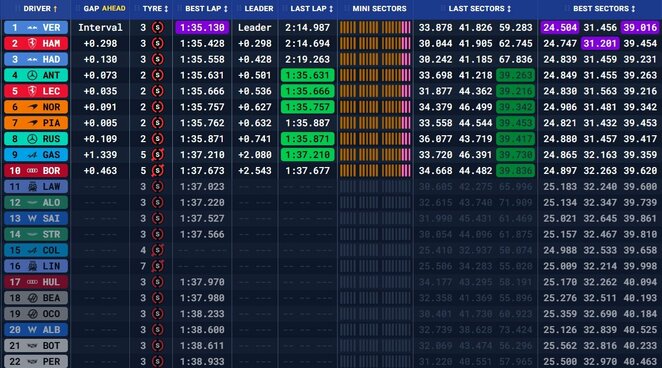Image resolution: width=662 pixels, height=368 pixels.
Task: Sort by the BEST LAP column header
Action: (x=206, y=8)
